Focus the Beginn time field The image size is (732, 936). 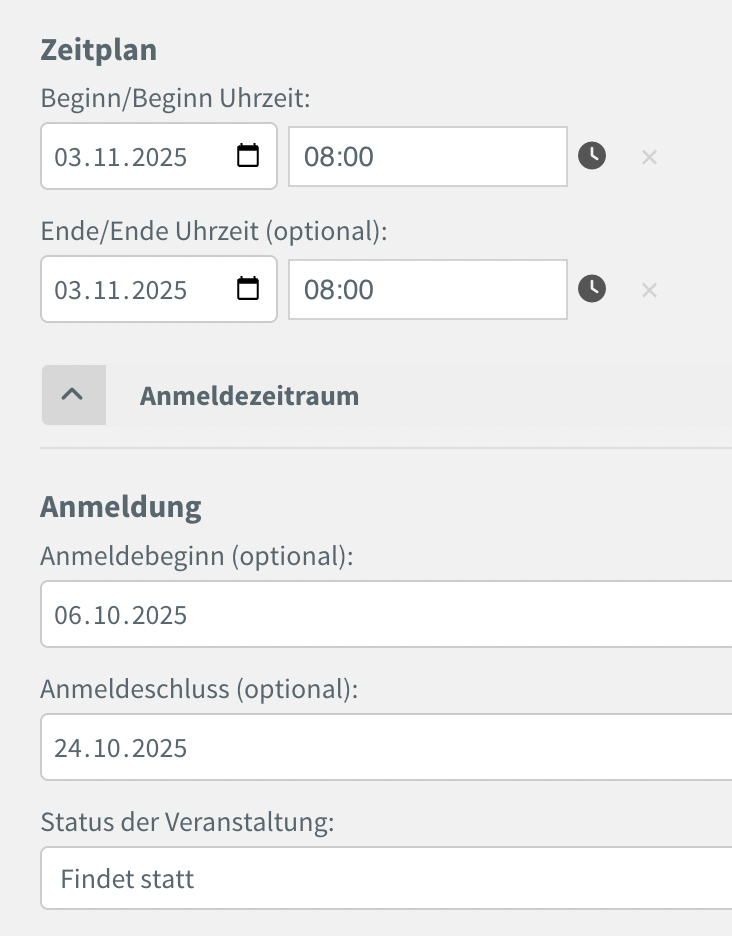(427, 157)
